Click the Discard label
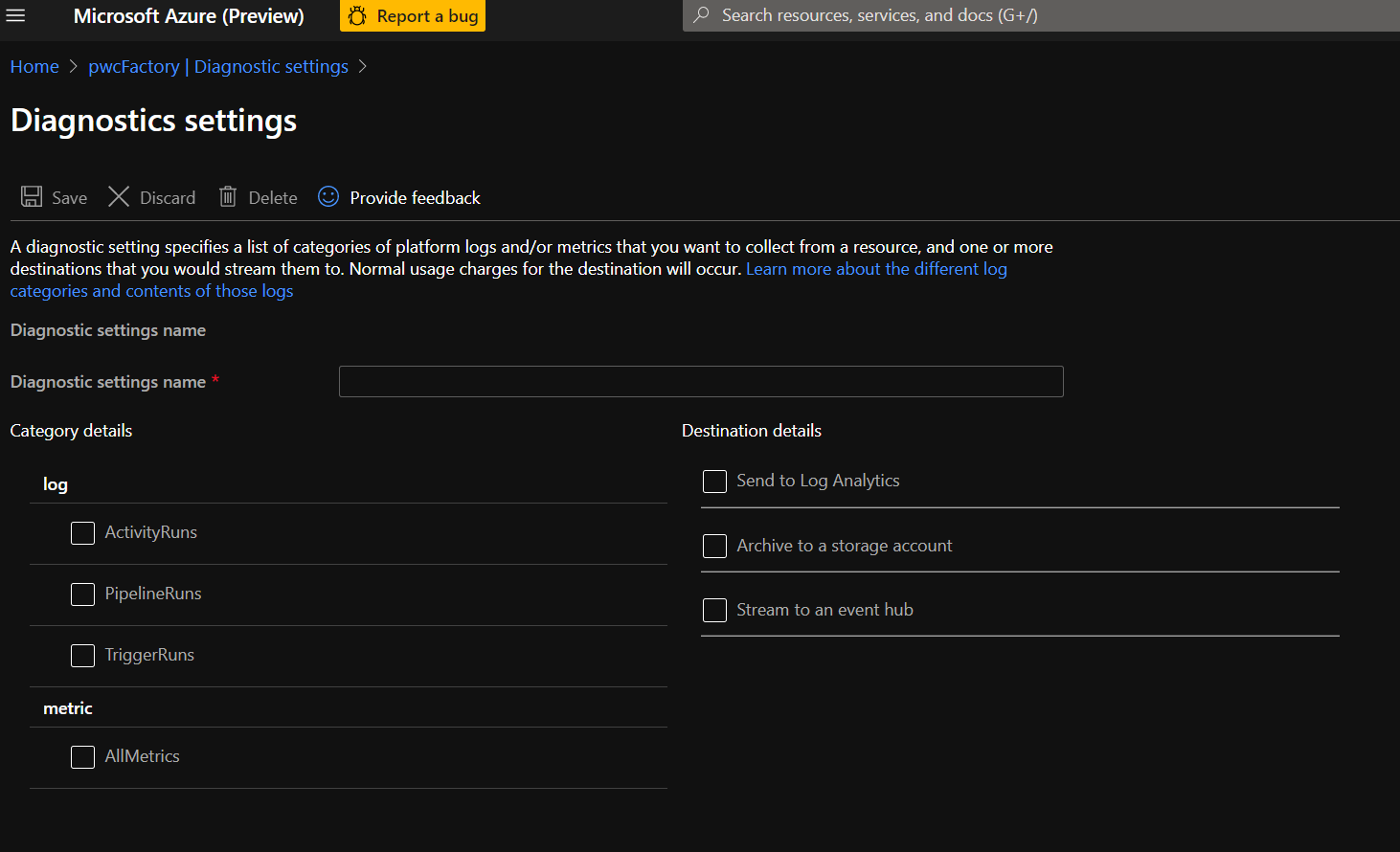Screen dimensions: 1400x852 (168, 198)
